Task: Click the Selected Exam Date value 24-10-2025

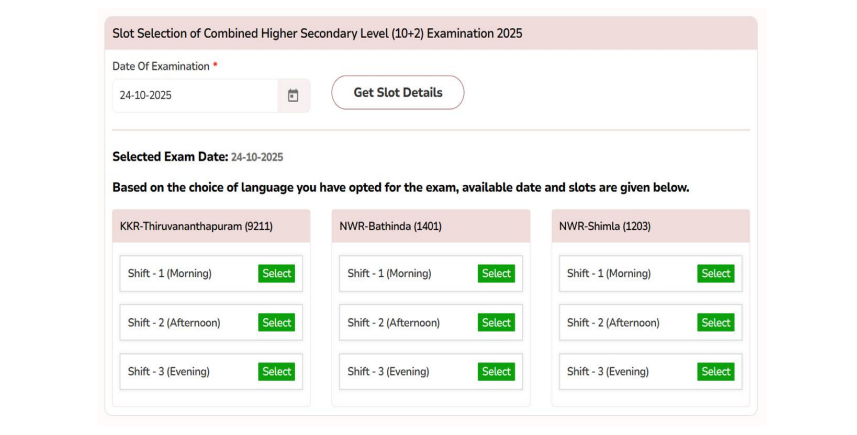Action: [257, 157]
